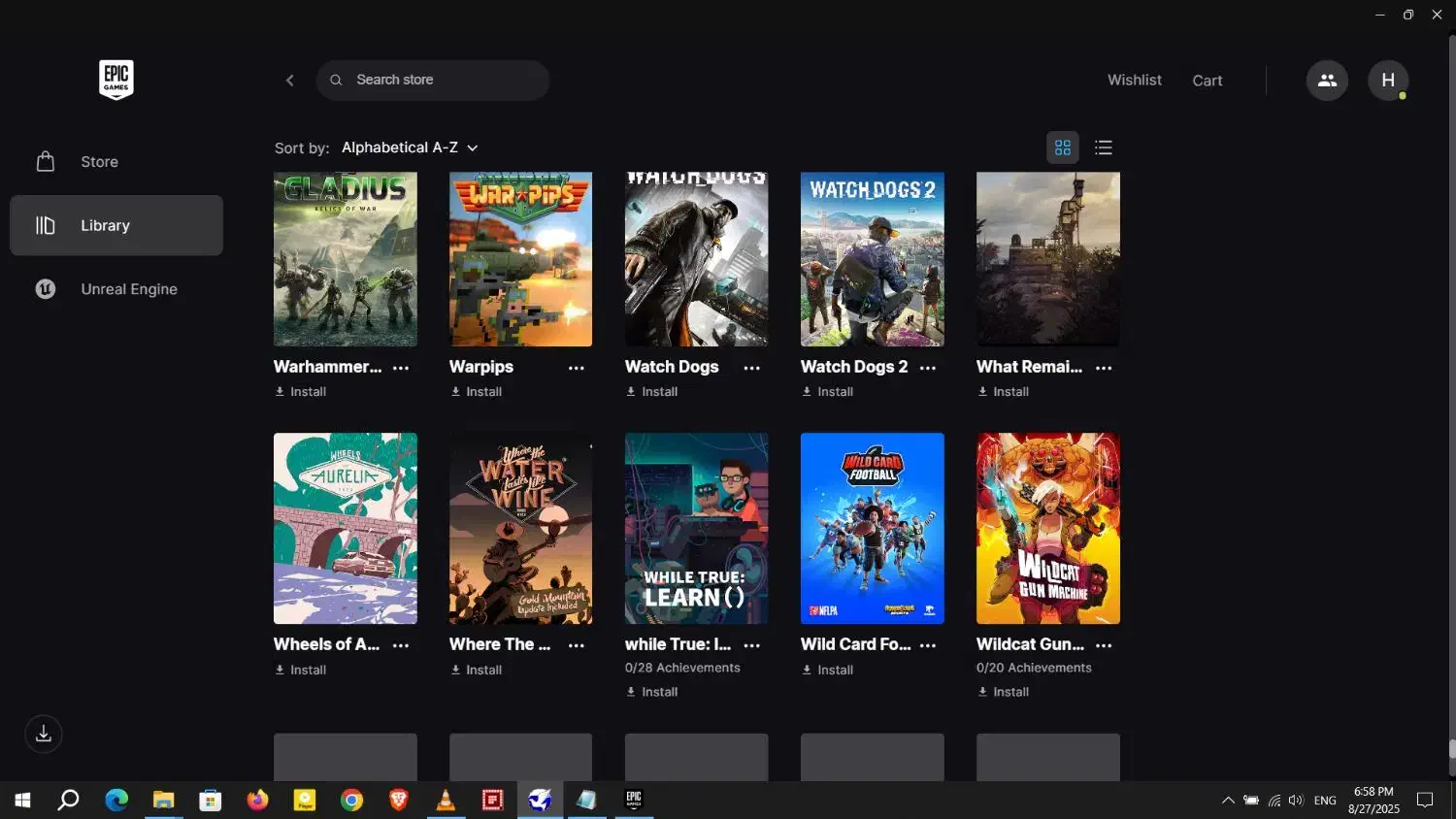Click the Epic Games logo
The width and height of the screenshot is (1456, 819).
tap(116, 80)
